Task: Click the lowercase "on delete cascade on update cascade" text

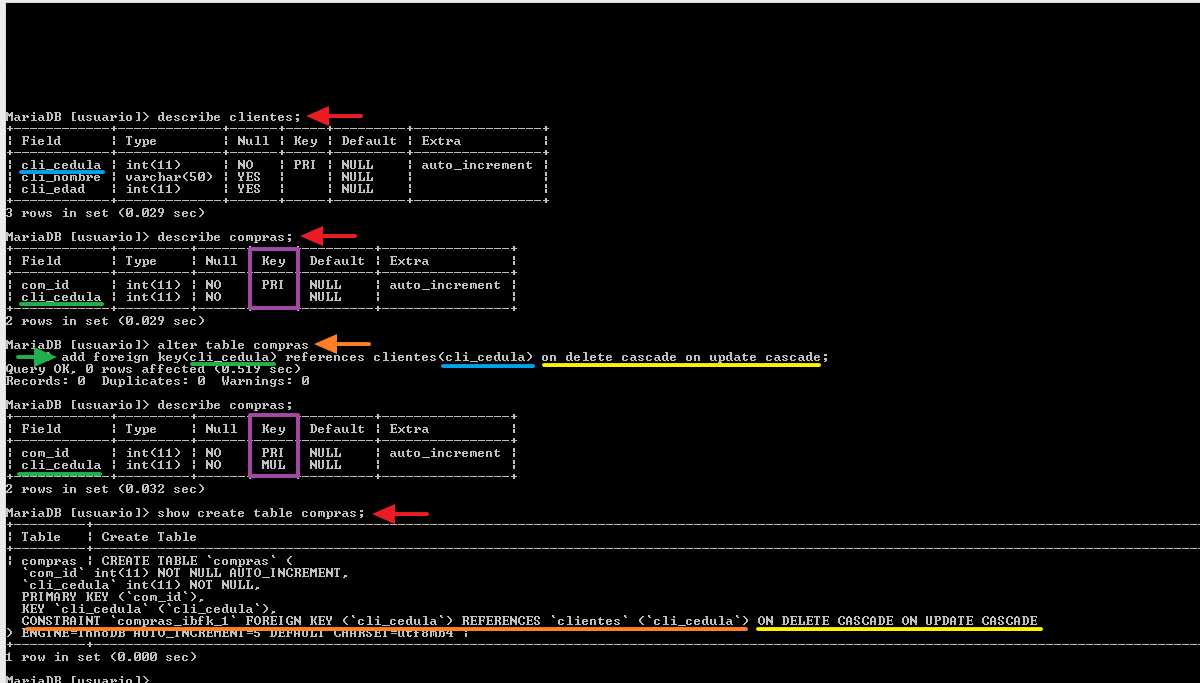Action: click(681, 357)
